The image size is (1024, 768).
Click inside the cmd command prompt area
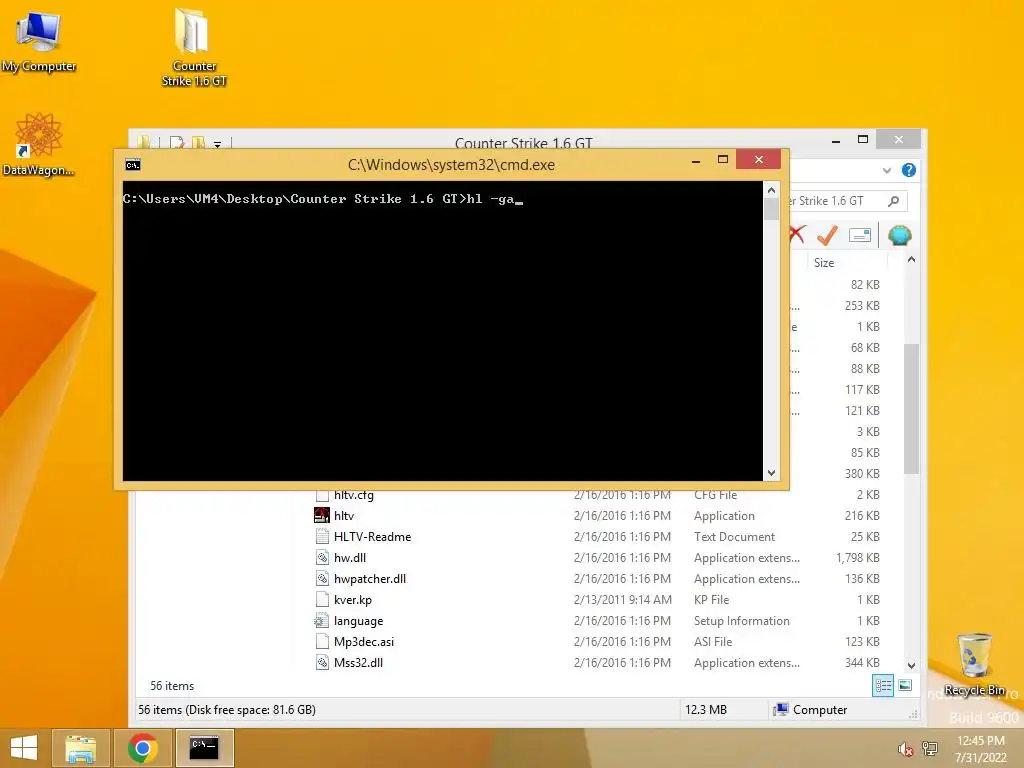tap(443, 331)
